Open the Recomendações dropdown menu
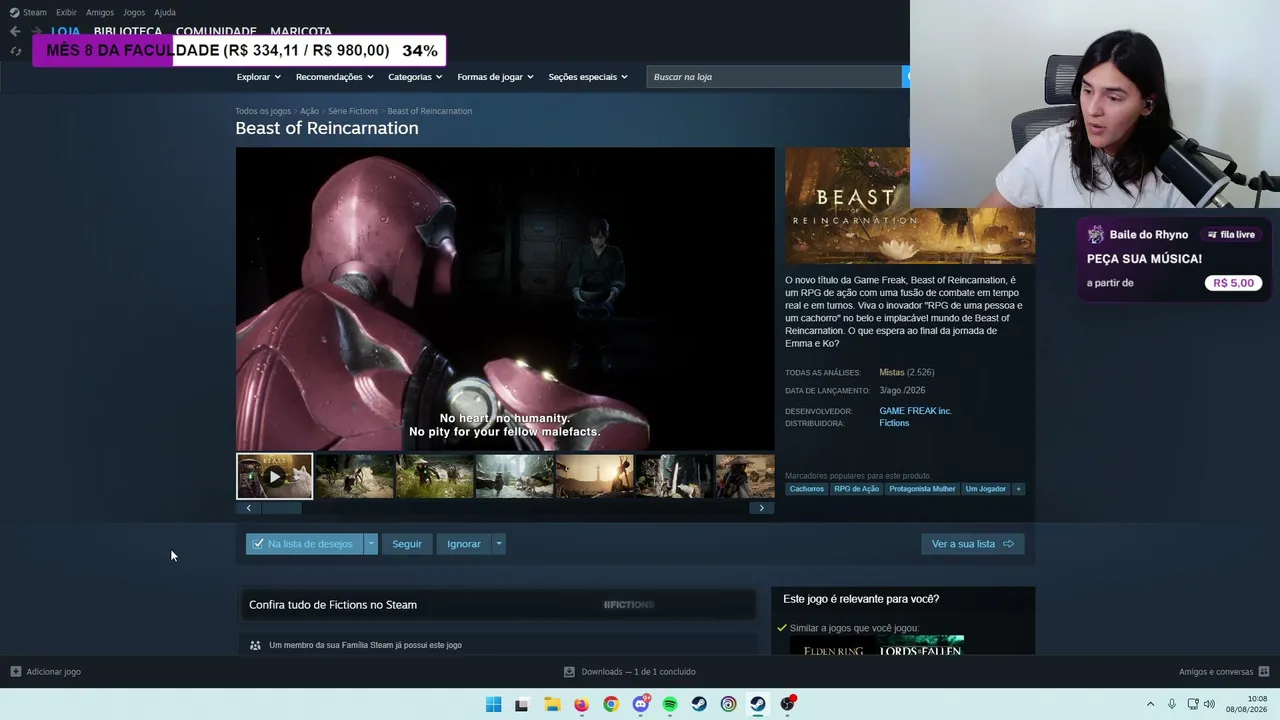This screenshot has height=720, width=1280. (334, 77)
